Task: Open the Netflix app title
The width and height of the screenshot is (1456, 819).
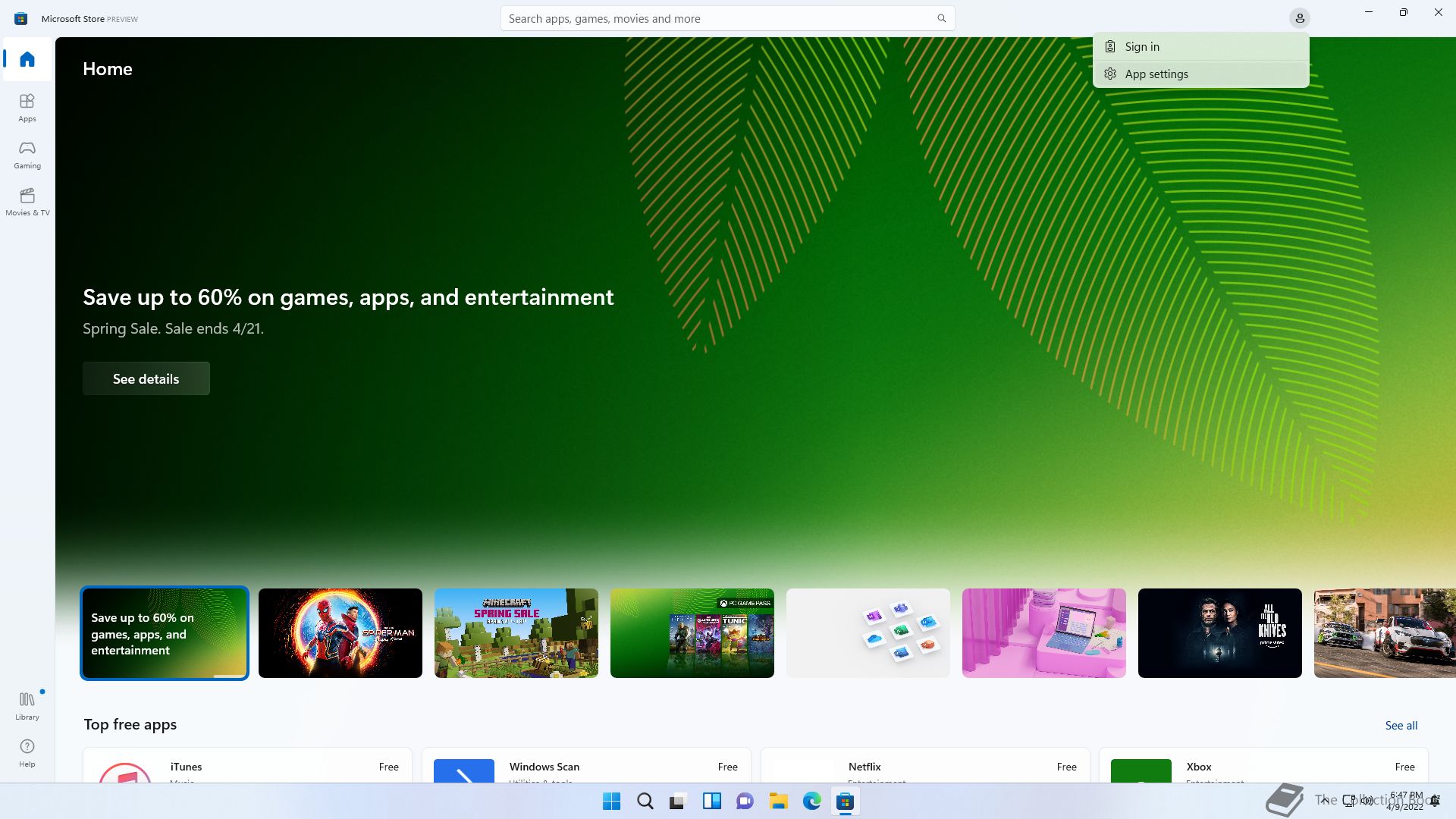Action: [864, 767]
